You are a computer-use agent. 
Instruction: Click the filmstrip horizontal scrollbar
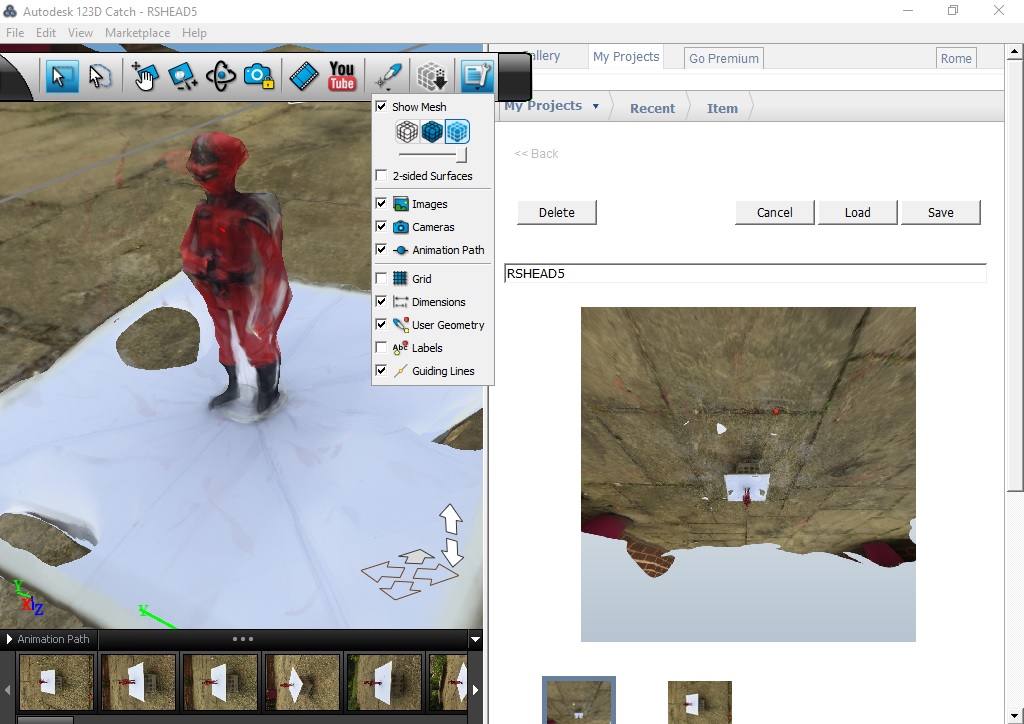(46, 720)
